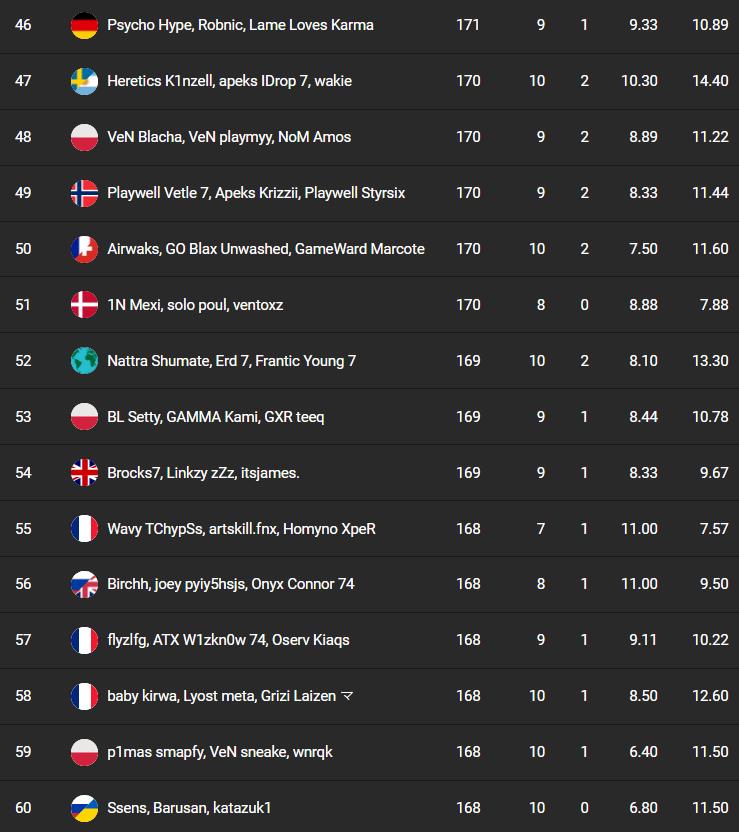739x832 pixels.
Task: Click the 171 points value at rank 46
Action: (x=468, y=25)
